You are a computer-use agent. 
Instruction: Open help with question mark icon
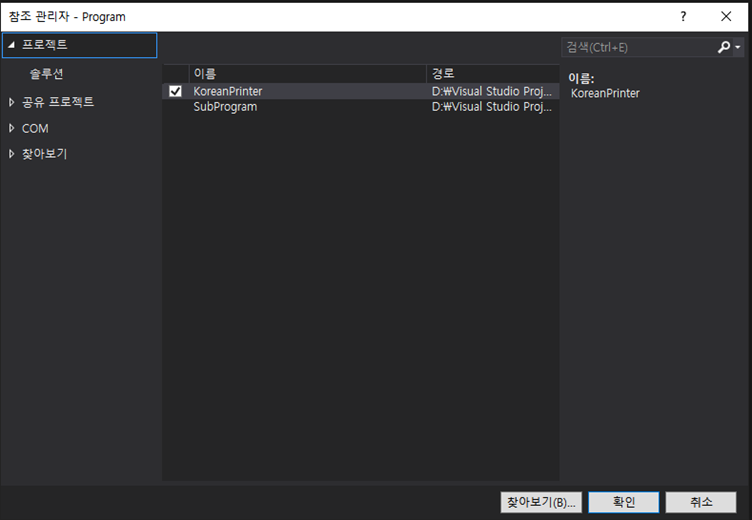coord(683,16)
